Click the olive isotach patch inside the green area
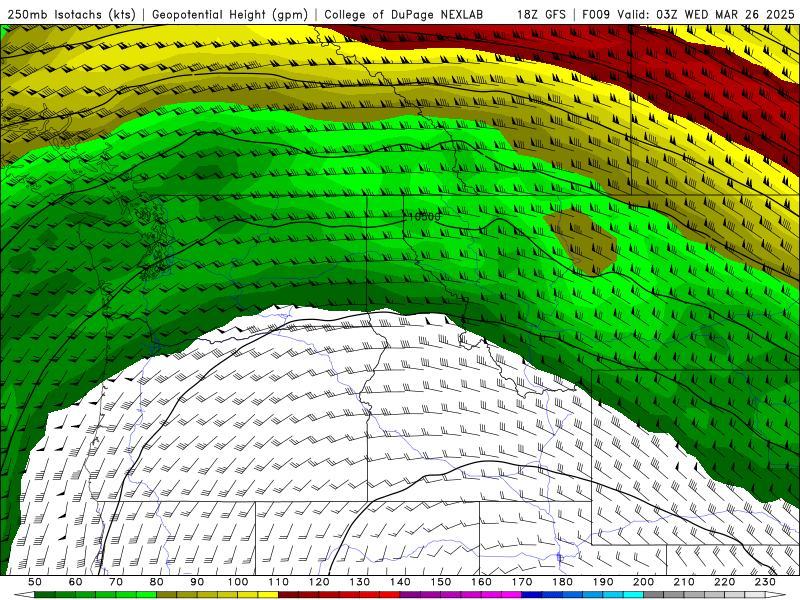This screenshot has height=600, width=800. [580, 240]
